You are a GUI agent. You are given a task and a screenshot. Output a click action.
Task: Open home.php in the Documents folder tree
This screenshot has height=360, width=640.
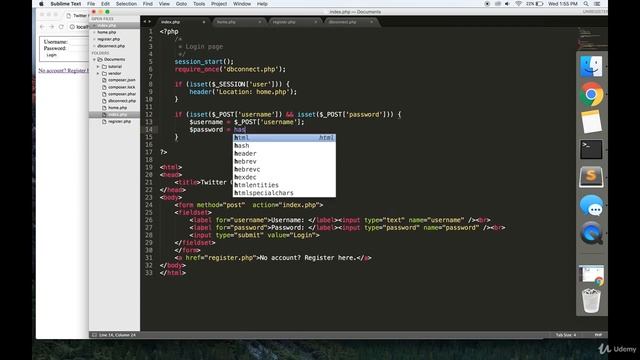point(118,108)
